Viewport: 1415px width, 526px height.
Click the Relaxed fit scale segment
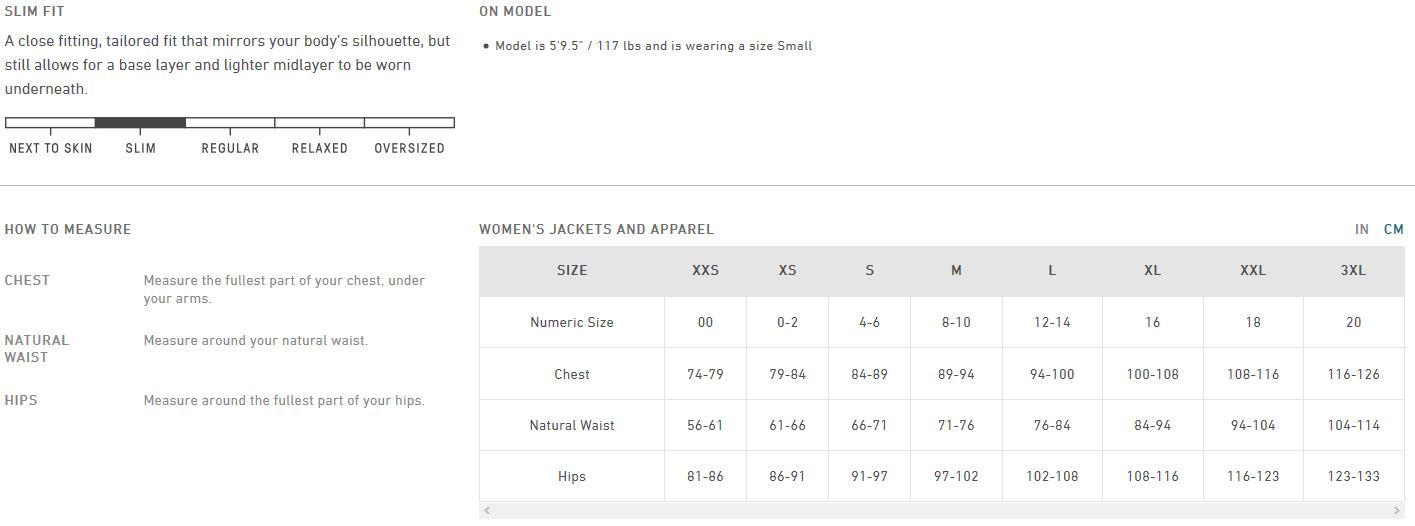(x=319, y=123)
